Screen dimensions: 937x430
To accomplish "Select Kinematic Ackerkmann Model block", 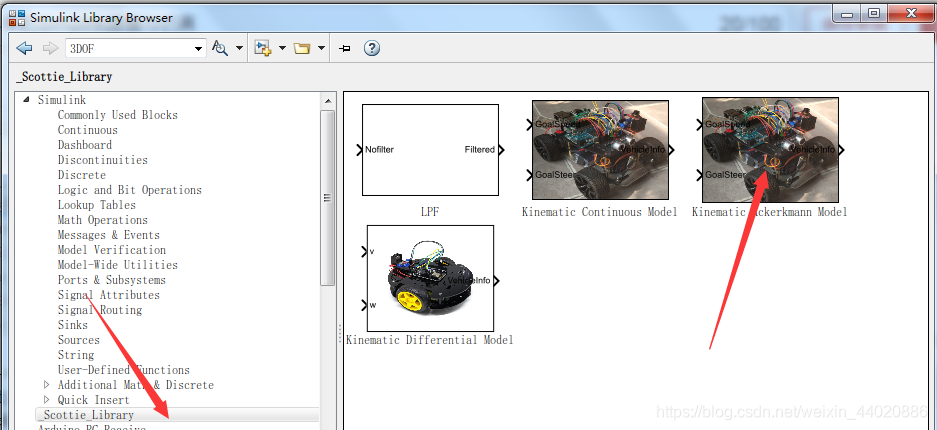I will pyautogui.click(x=770, y=150).
